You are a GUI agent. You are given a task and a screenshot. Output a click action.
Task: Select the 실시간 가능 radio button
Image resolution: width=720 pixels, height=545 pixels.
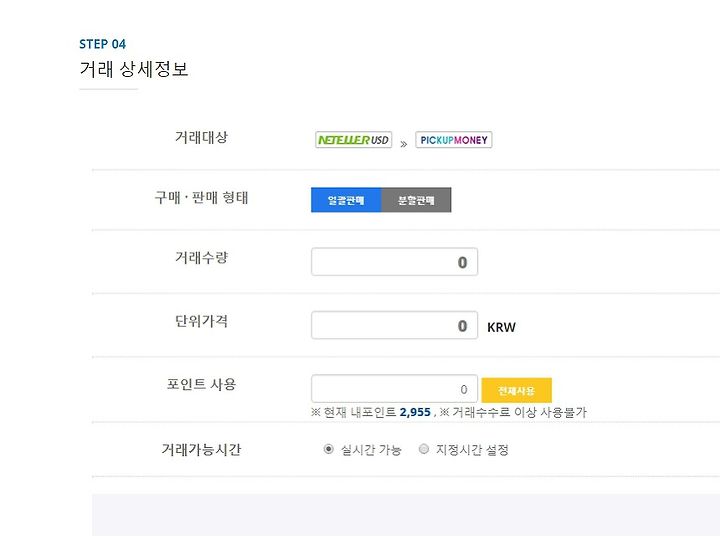[328, 449]
